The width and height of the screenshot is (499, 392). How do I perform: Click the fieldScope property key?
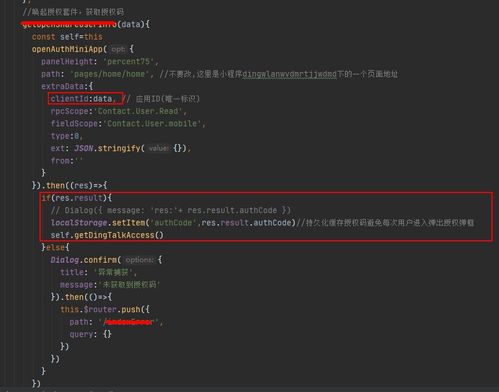pos(74,123)
